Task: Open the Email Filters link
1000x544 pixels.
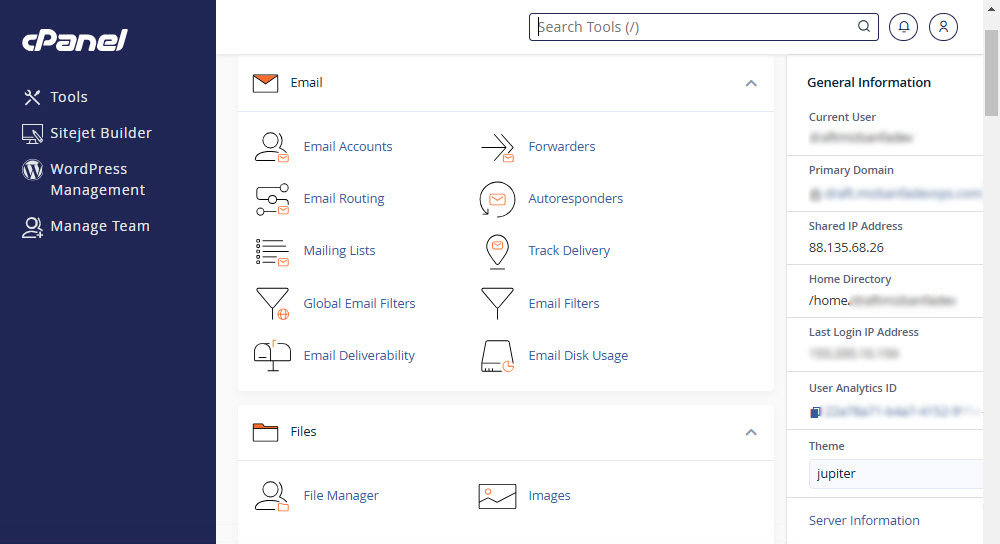Action: tap(564, 304)
